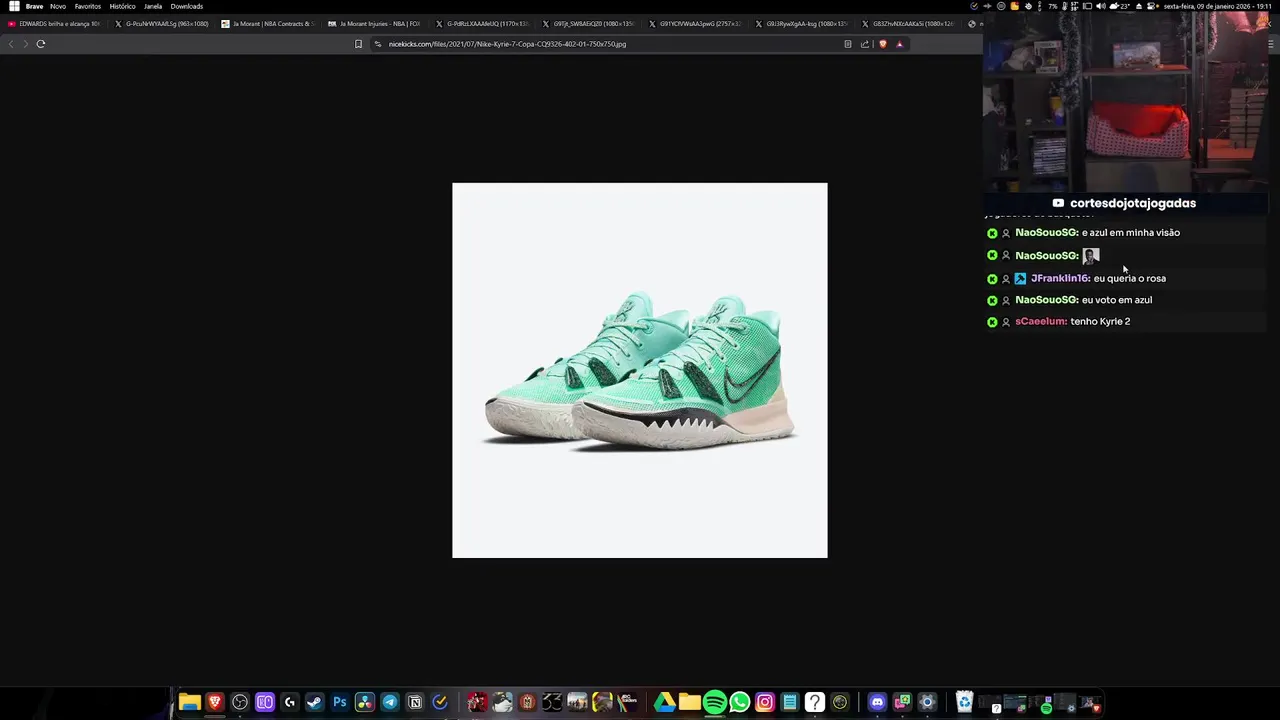Click the bookmark icon in address bar
The image size is (1280, 720).
[x=358, y=44]
